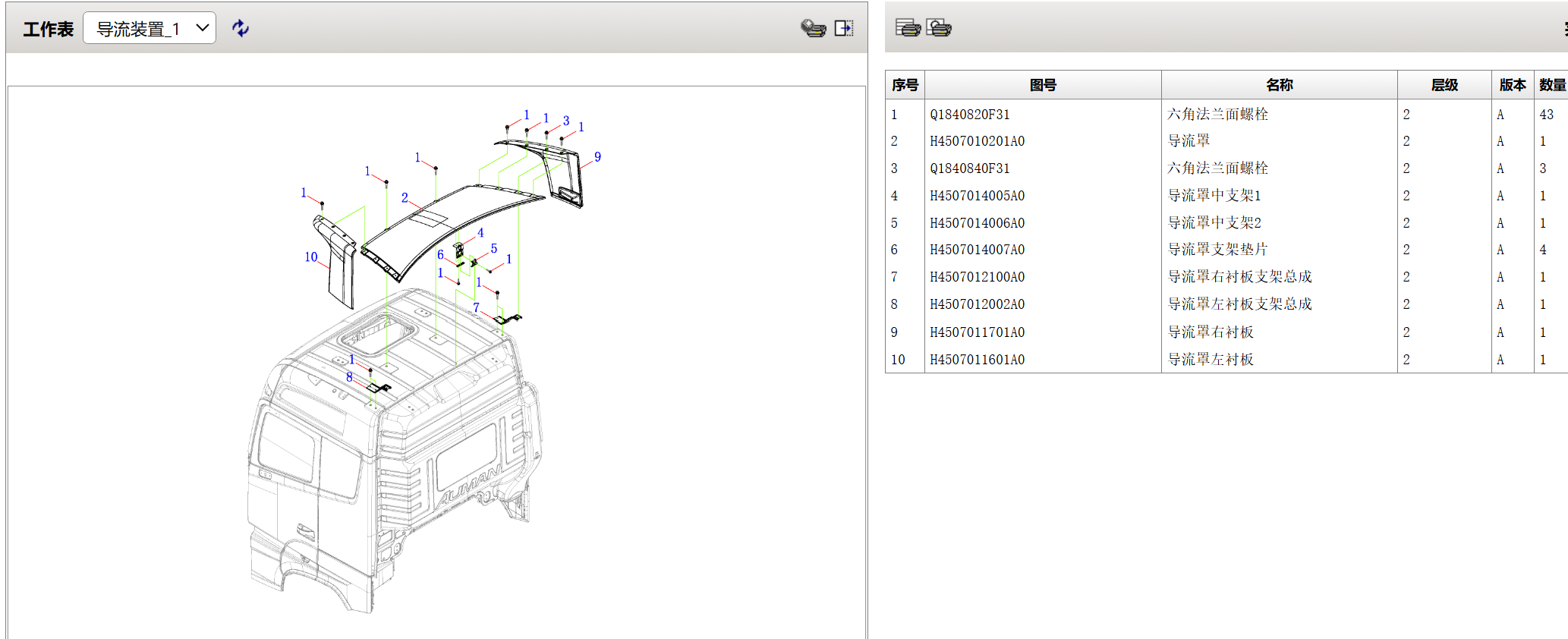Open the 导流装置_1 worksheet dropdown
This screenshot has width=1568, height=639.
pos(149,28)
